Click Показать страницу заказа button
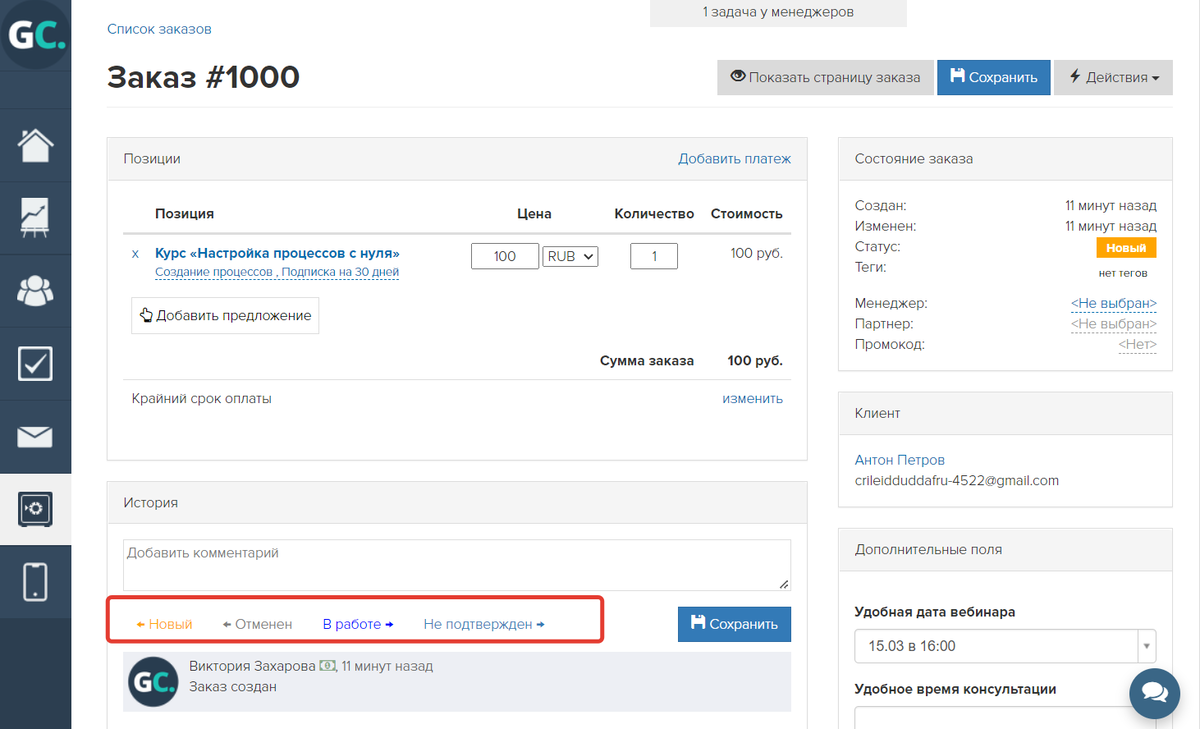The width and height of the screenshot is (1200, 729). 825,77
